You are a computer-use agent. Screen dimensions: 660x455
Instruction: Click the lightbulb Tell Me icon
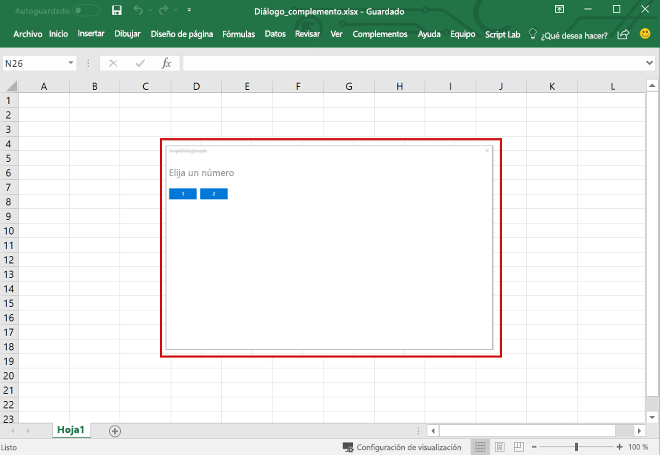[x=532, y=34]
